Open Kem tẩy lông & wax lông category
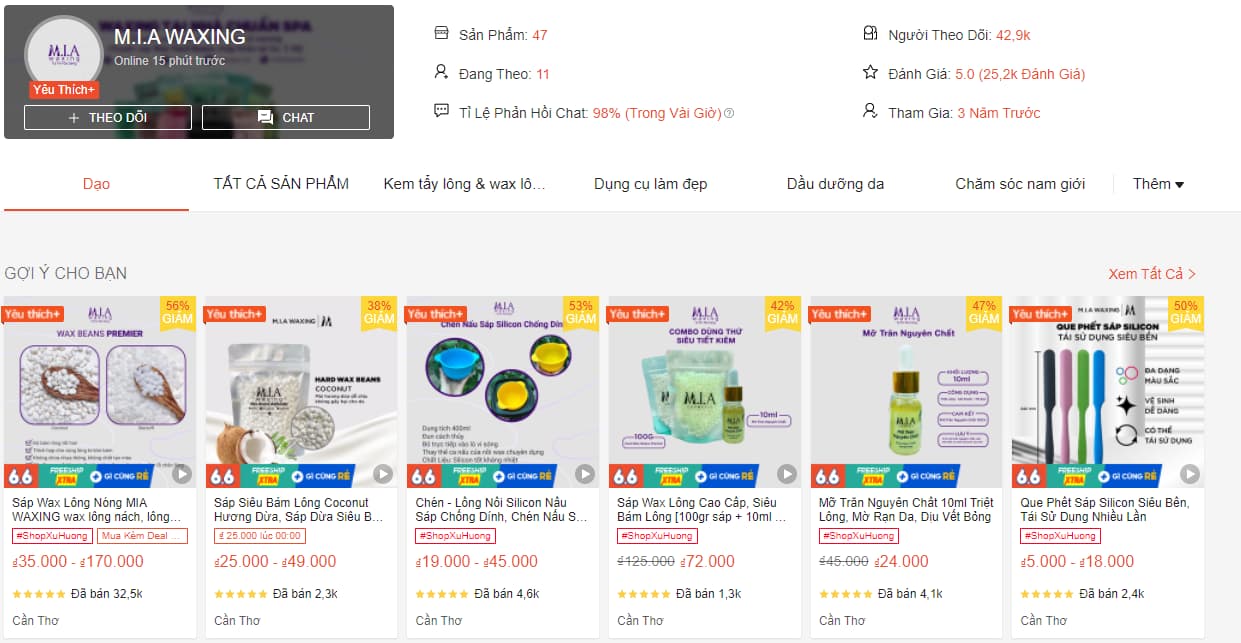This screenshot has width=1241, height=643. [x=465, y=184]
